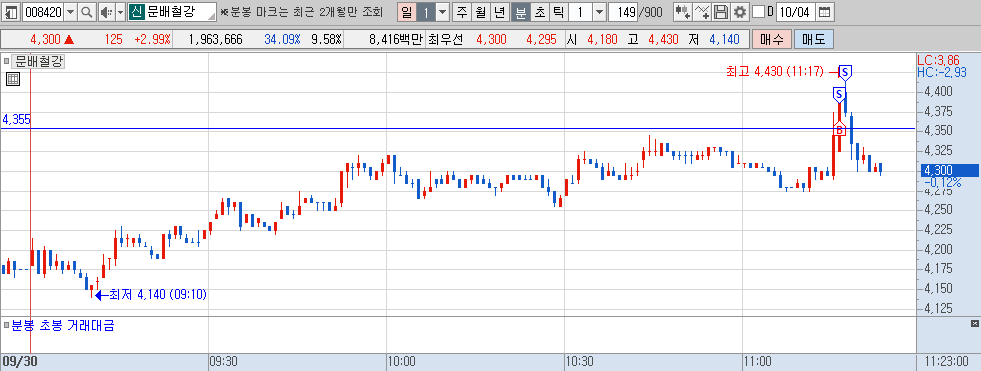The image size is (981, 371).
Task: Click the stock code 008420 input field
Action: pos(43,12)
